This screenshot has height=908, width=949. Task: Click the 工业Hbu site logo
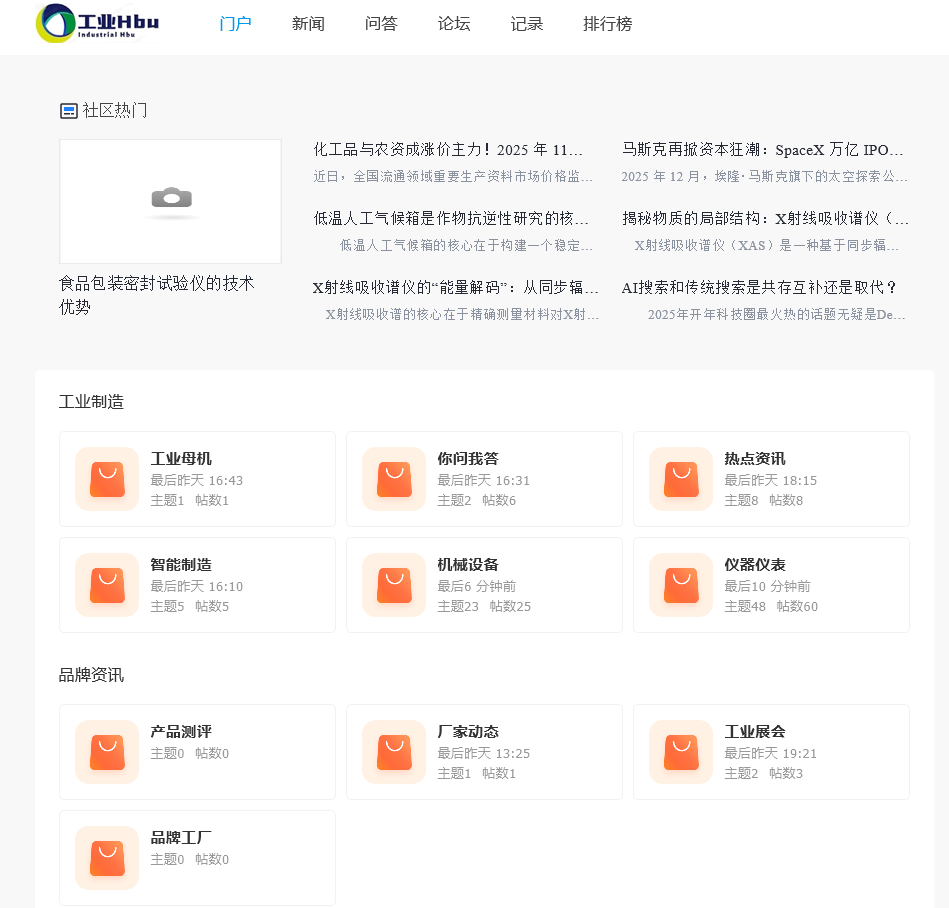point(96,24)
